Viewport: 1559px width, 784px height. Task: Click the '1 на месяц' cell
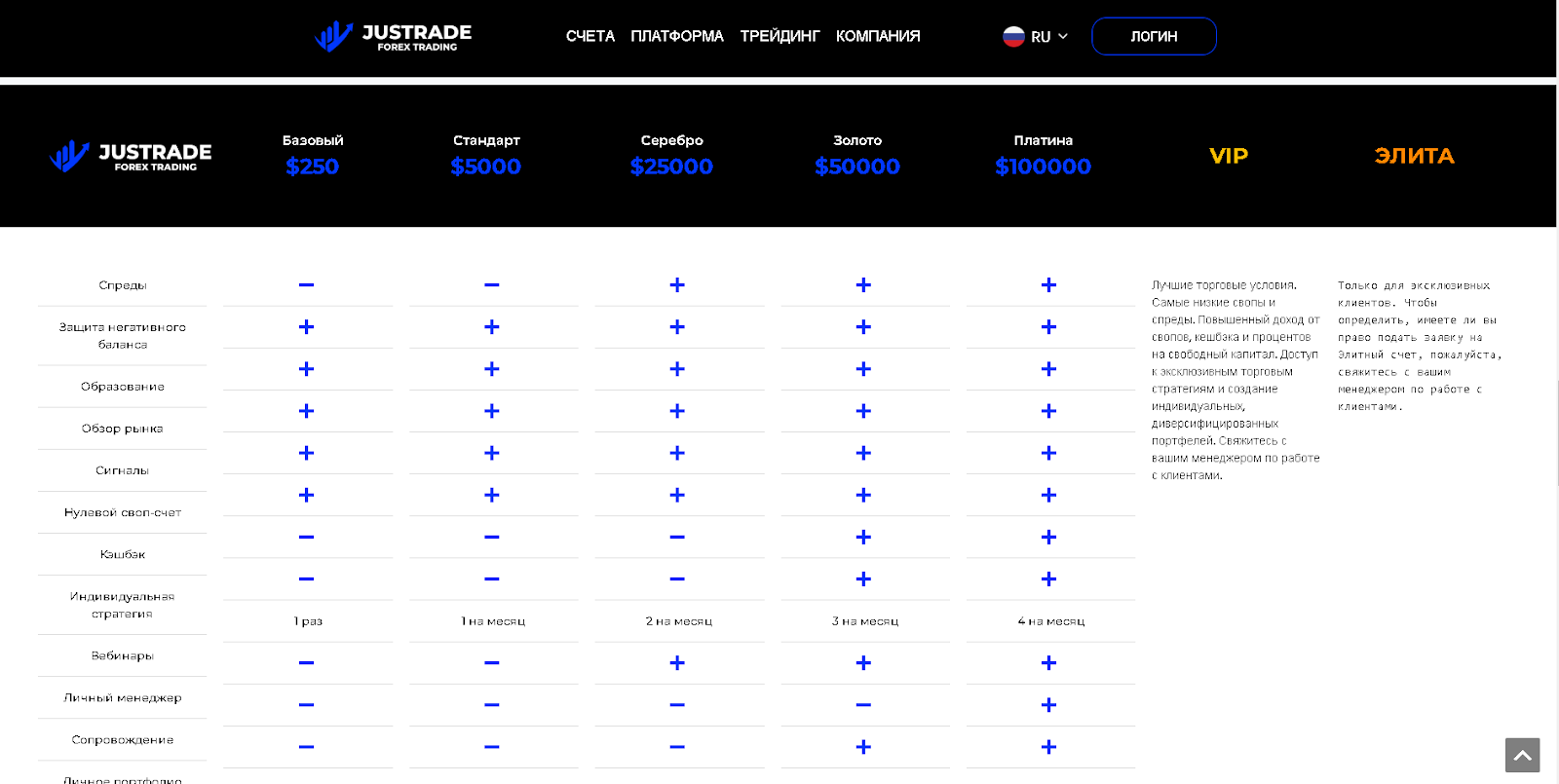pyautogui.click(x=493, y=621)
